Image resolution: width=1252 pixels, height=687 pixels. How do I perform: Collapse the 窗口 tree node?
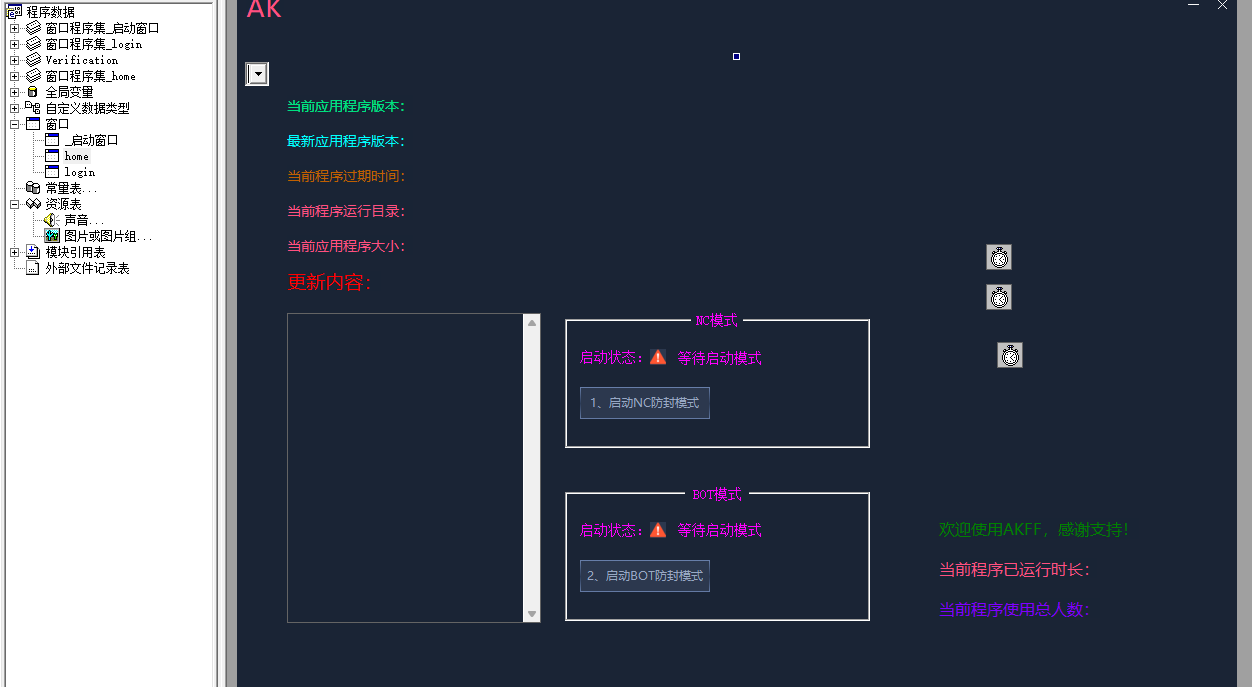15,124
